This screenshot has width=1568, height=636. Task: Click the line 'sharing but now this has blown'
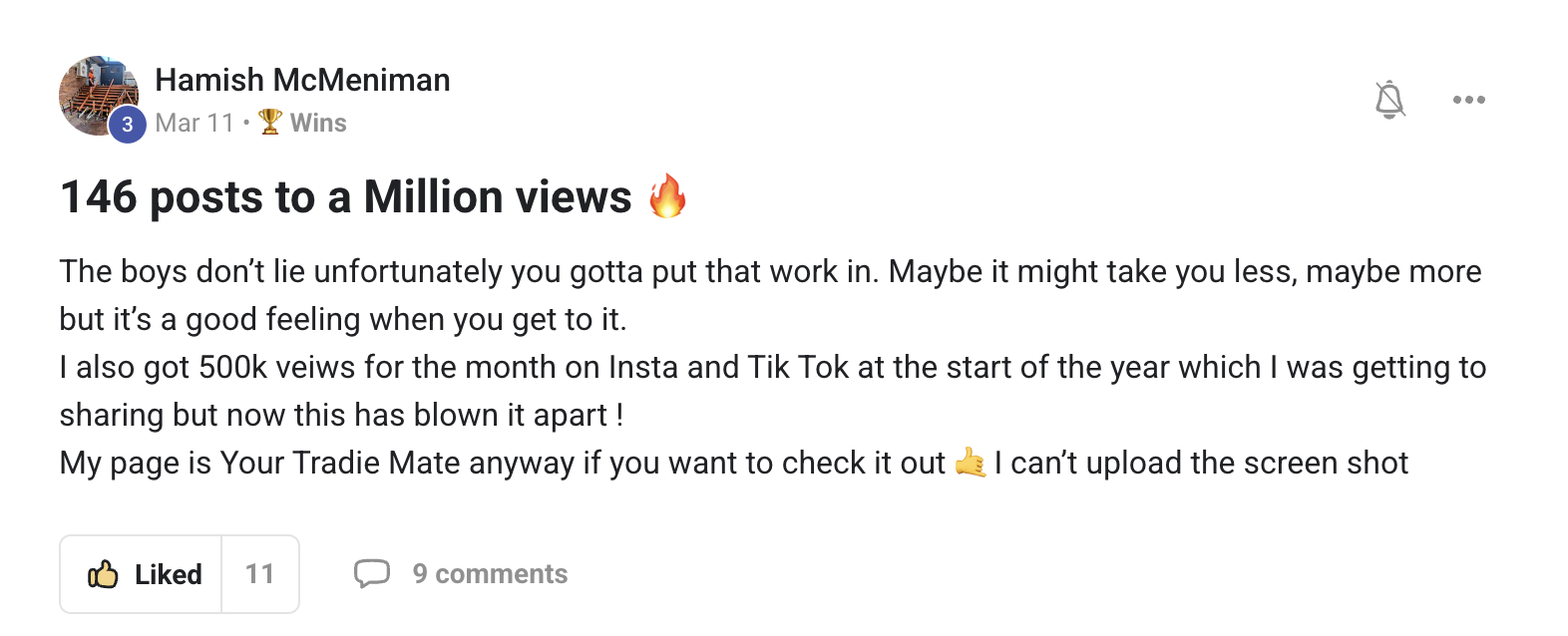[x=342, y=415]
